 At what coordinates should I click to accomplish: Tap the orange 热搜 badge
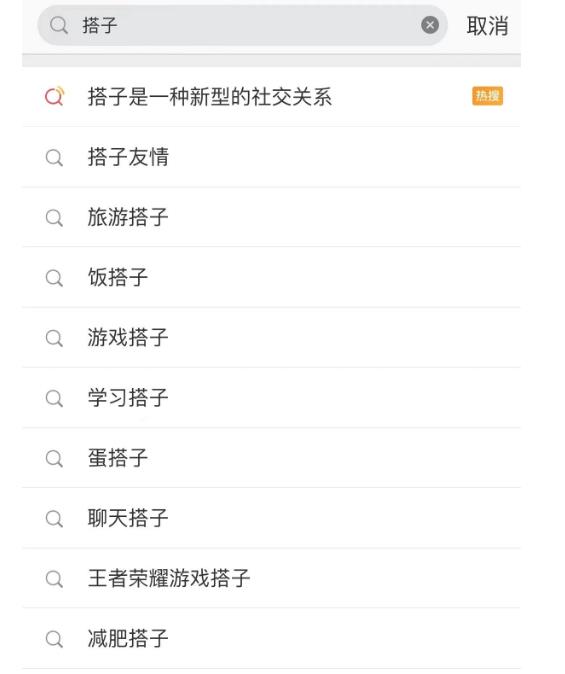[487, 96]
